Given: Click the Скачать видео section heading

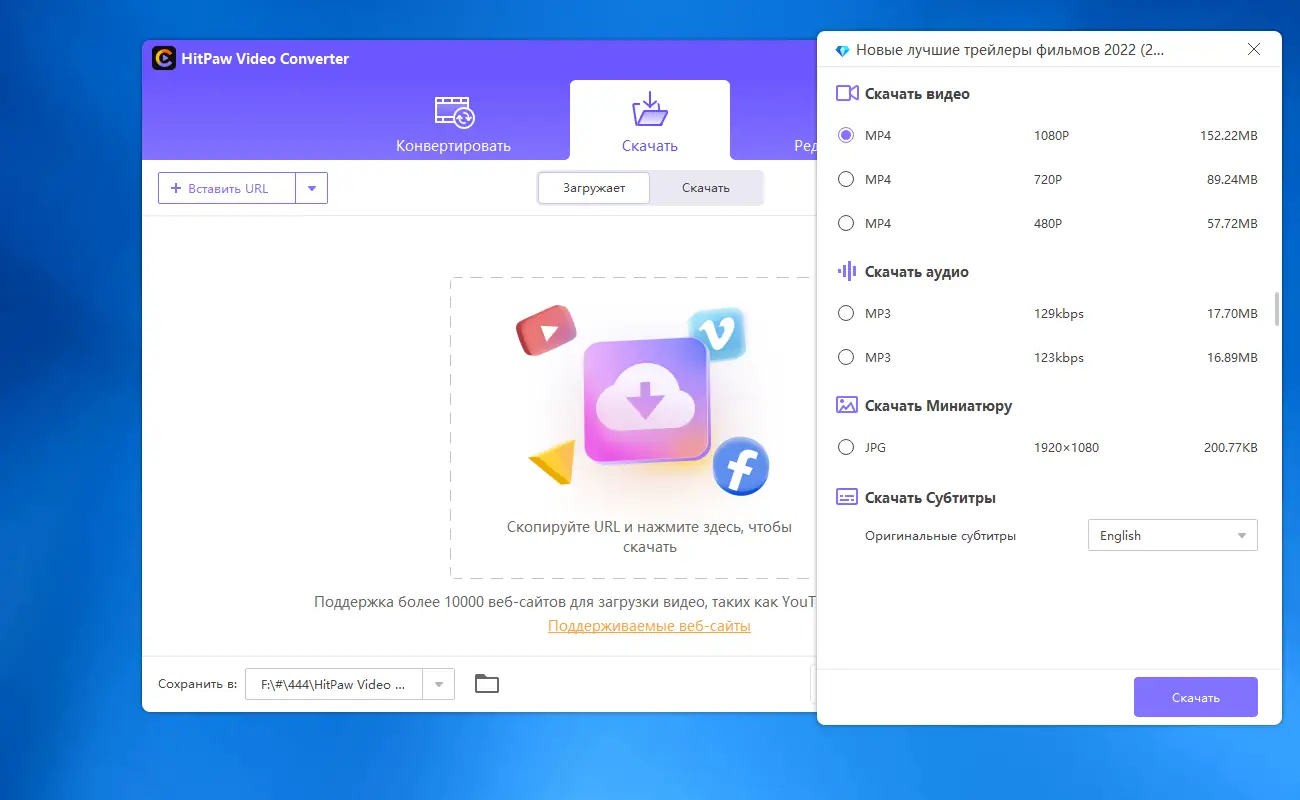Looking at the screenshot, I should 917,94.
